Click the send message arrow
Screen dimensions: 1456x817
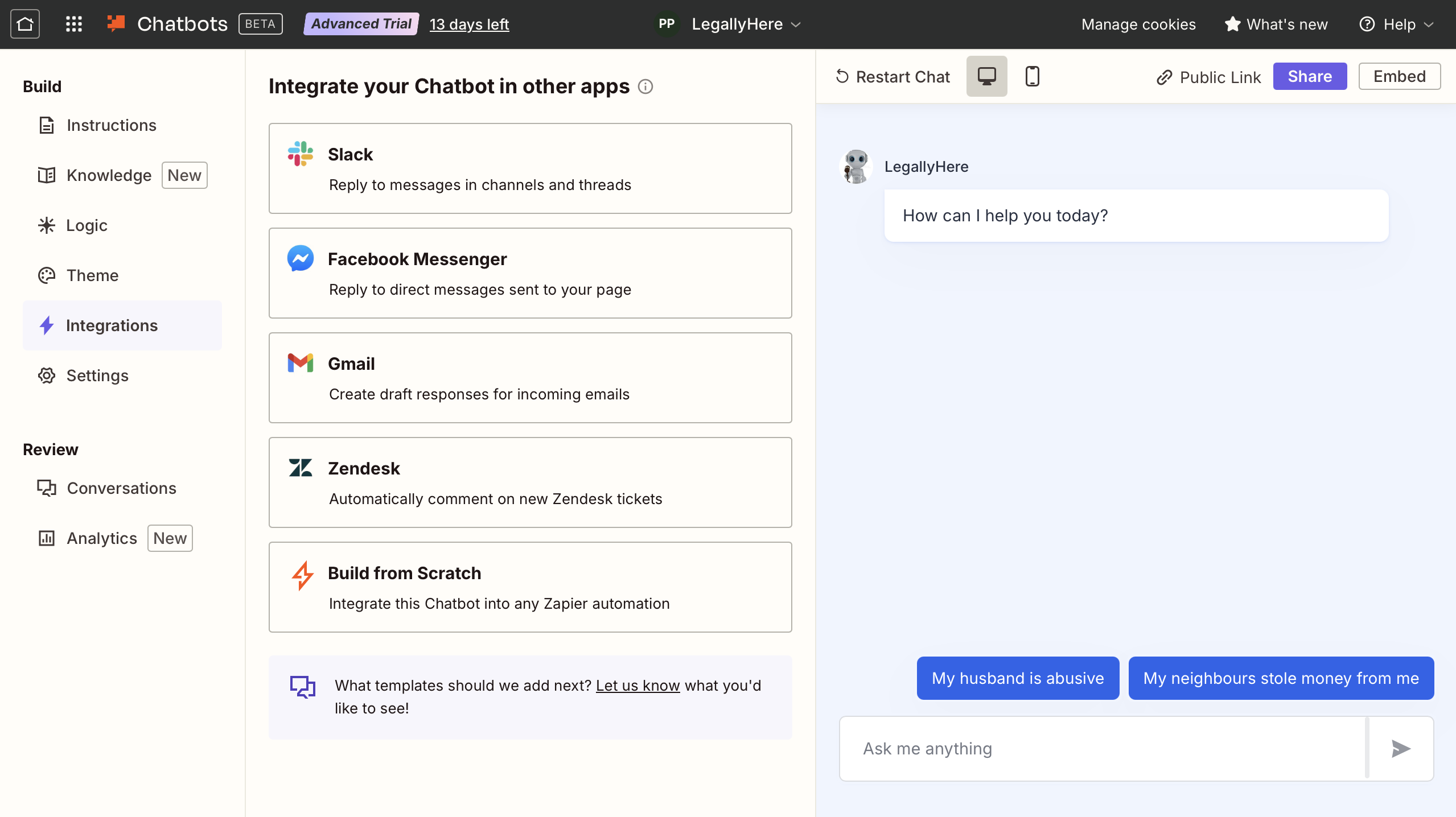point(1400,748)
